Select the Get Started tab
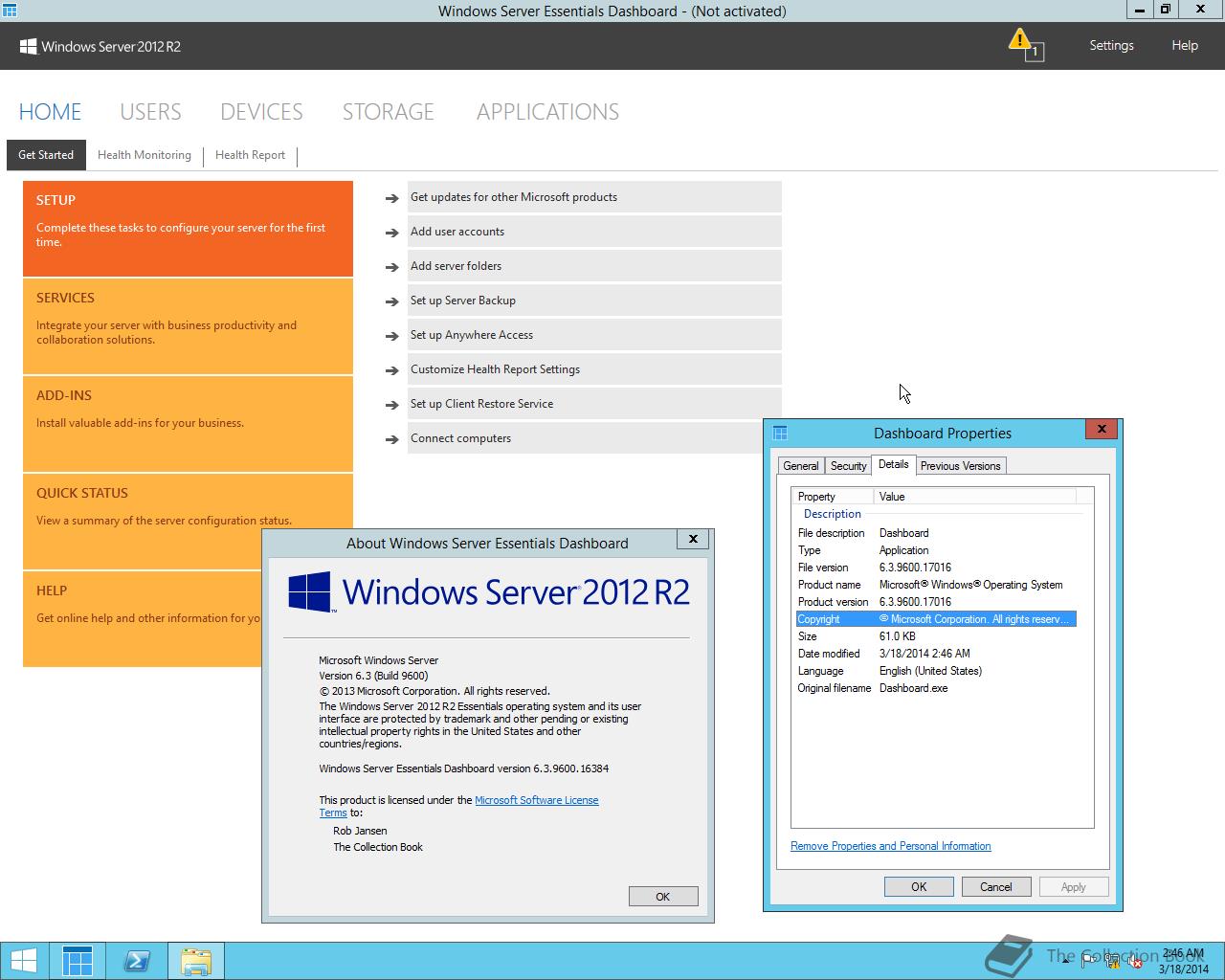 (46, 155)
